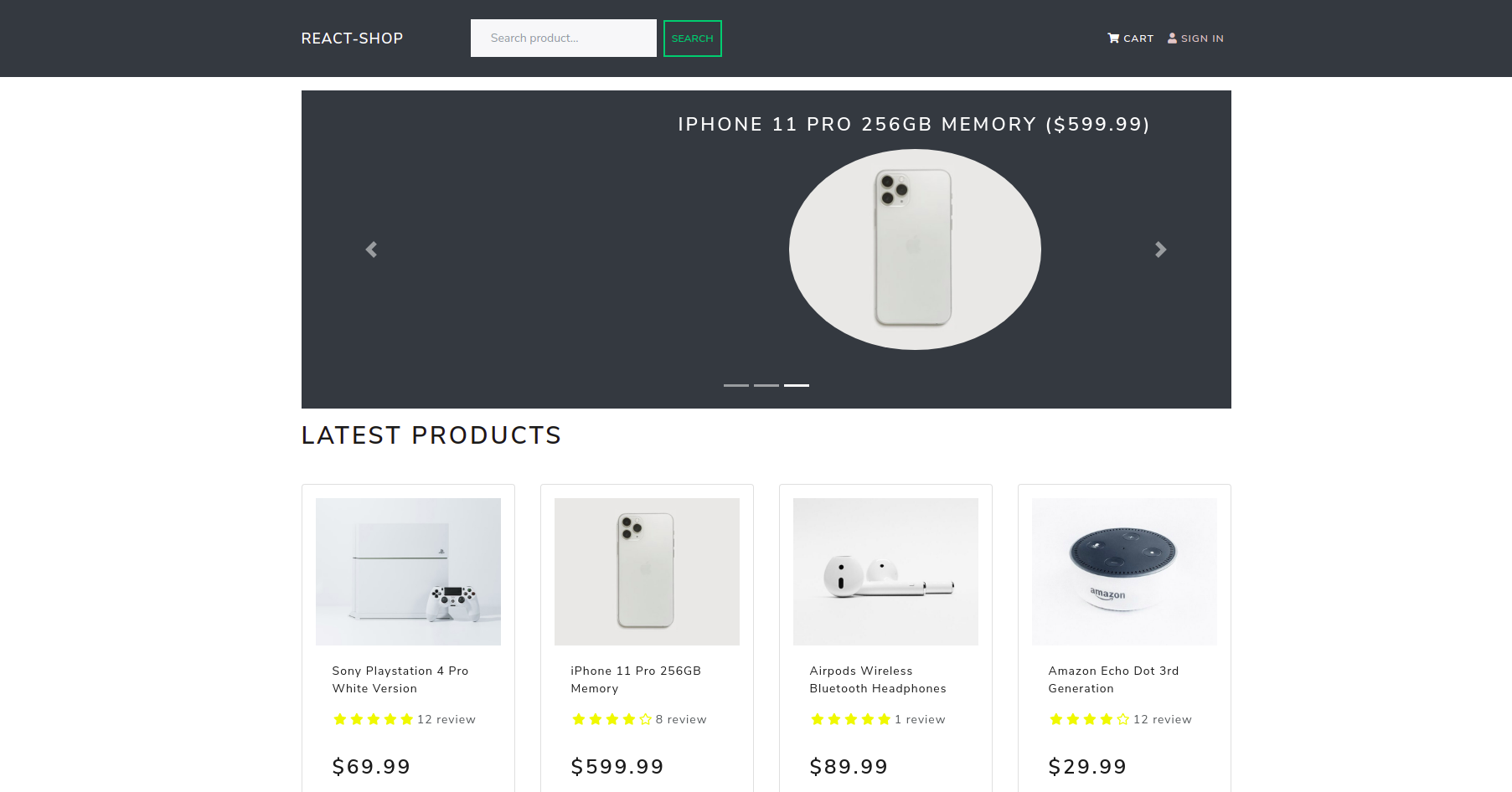This screenshot has height=792, width=1512.
Task: Open the Amazon Echo Dot product image
Action: click(1124, 572)
